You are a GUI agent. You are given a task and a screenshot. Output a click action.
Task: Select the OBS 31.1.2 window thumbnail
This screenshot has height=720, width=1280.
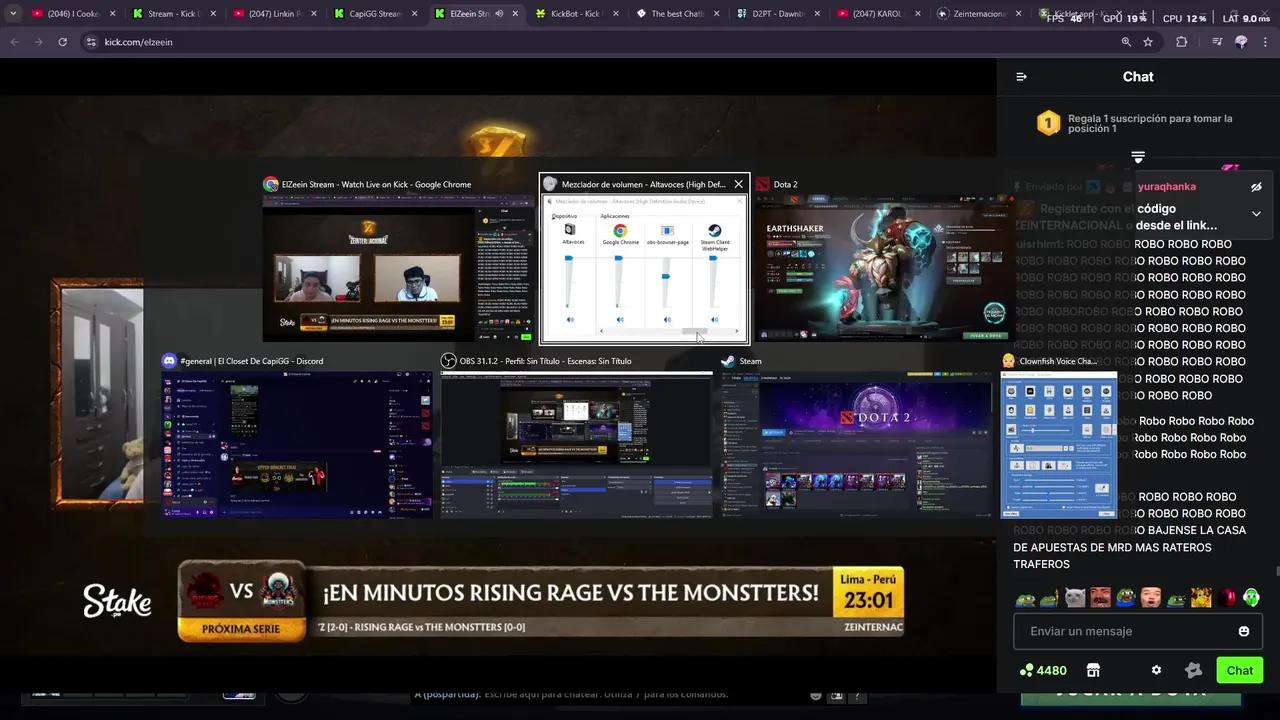pos(576,445)
